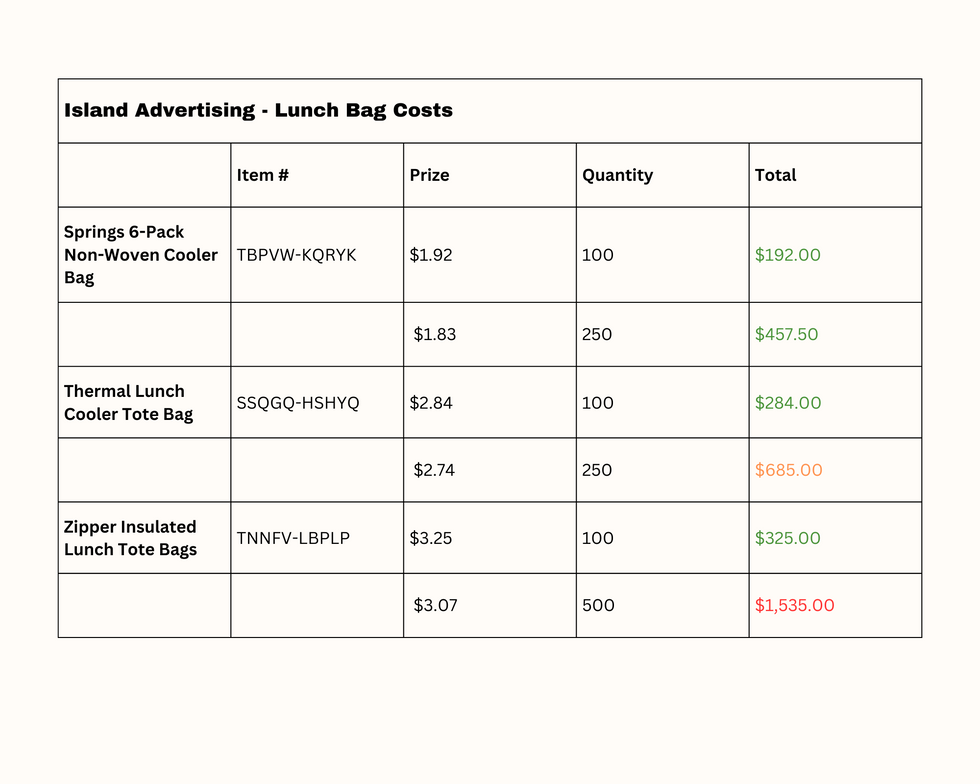Click the Island Advertising table title
980x784 pixels.
tap(258, 110)
